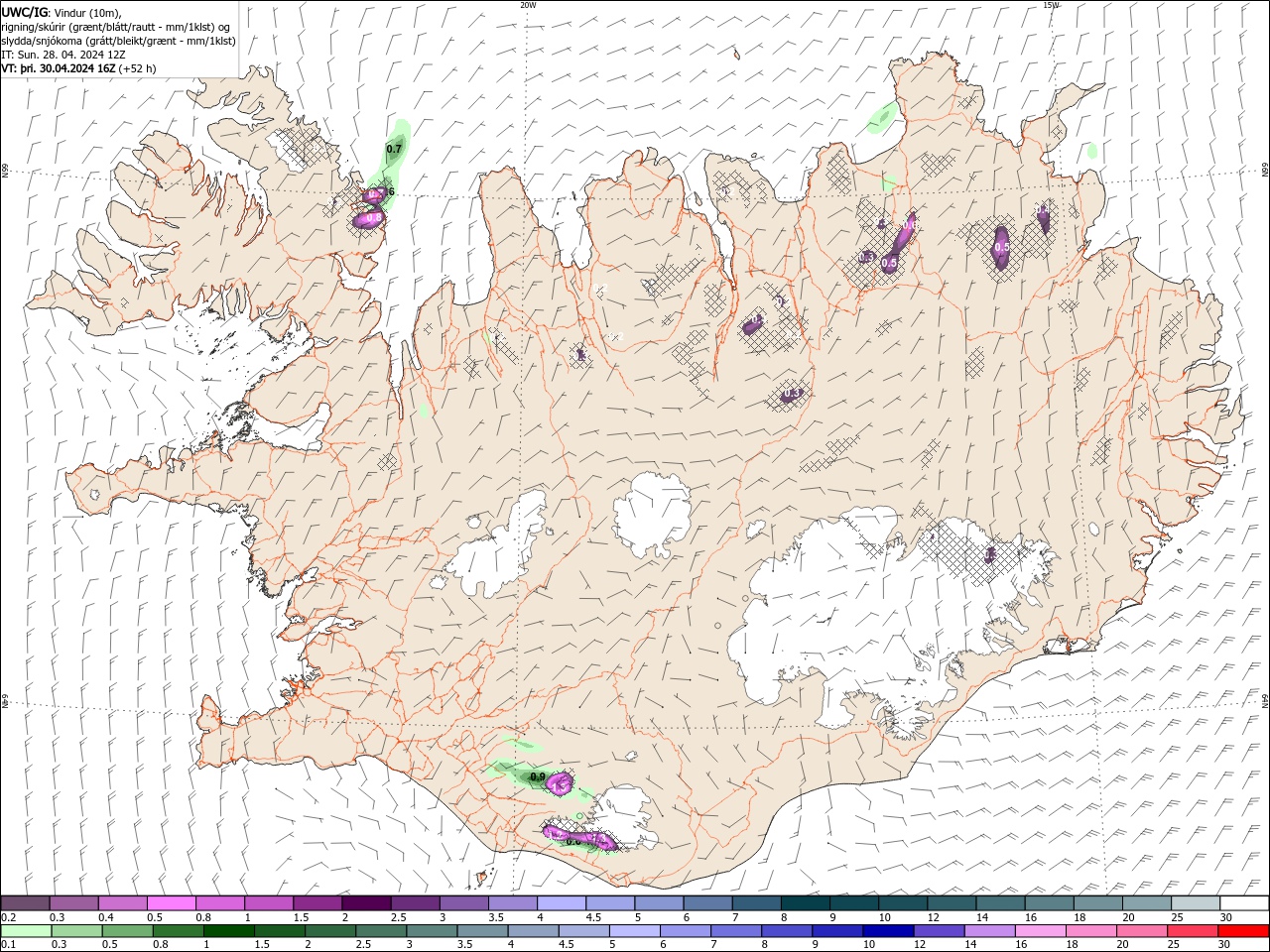The width and height of the screenshot is (1270, 952).
Task: Select the medium blue 8 rain legend swatch
Action: tap(787, 931)
